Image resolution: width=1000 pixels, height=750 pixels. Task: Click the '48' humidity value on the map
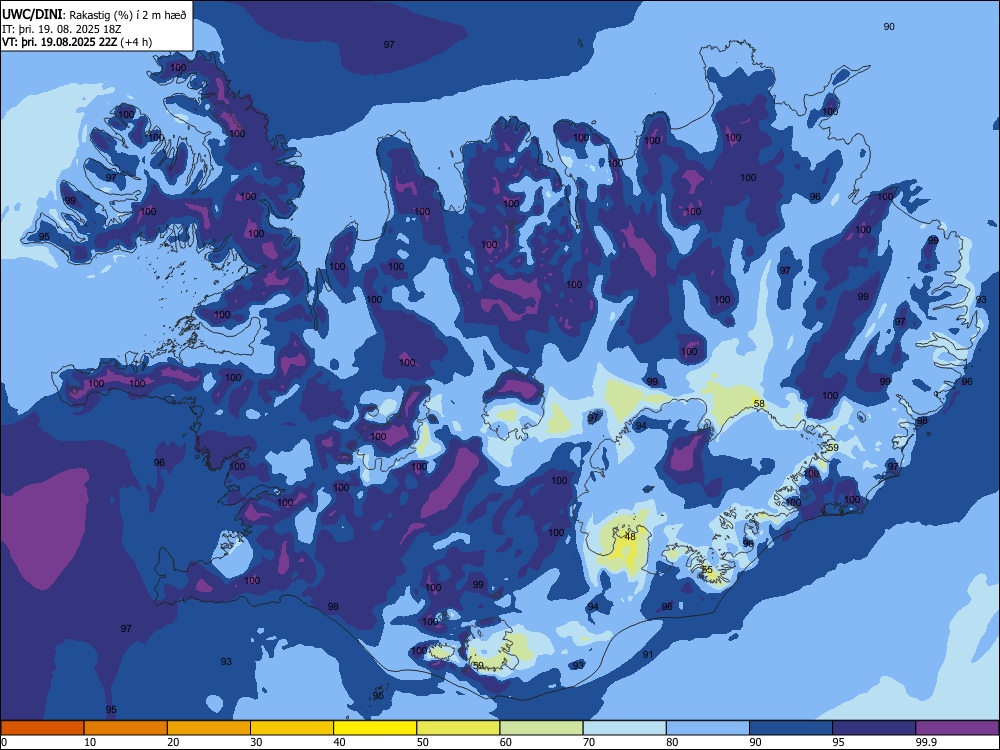[x=630, y=536]
